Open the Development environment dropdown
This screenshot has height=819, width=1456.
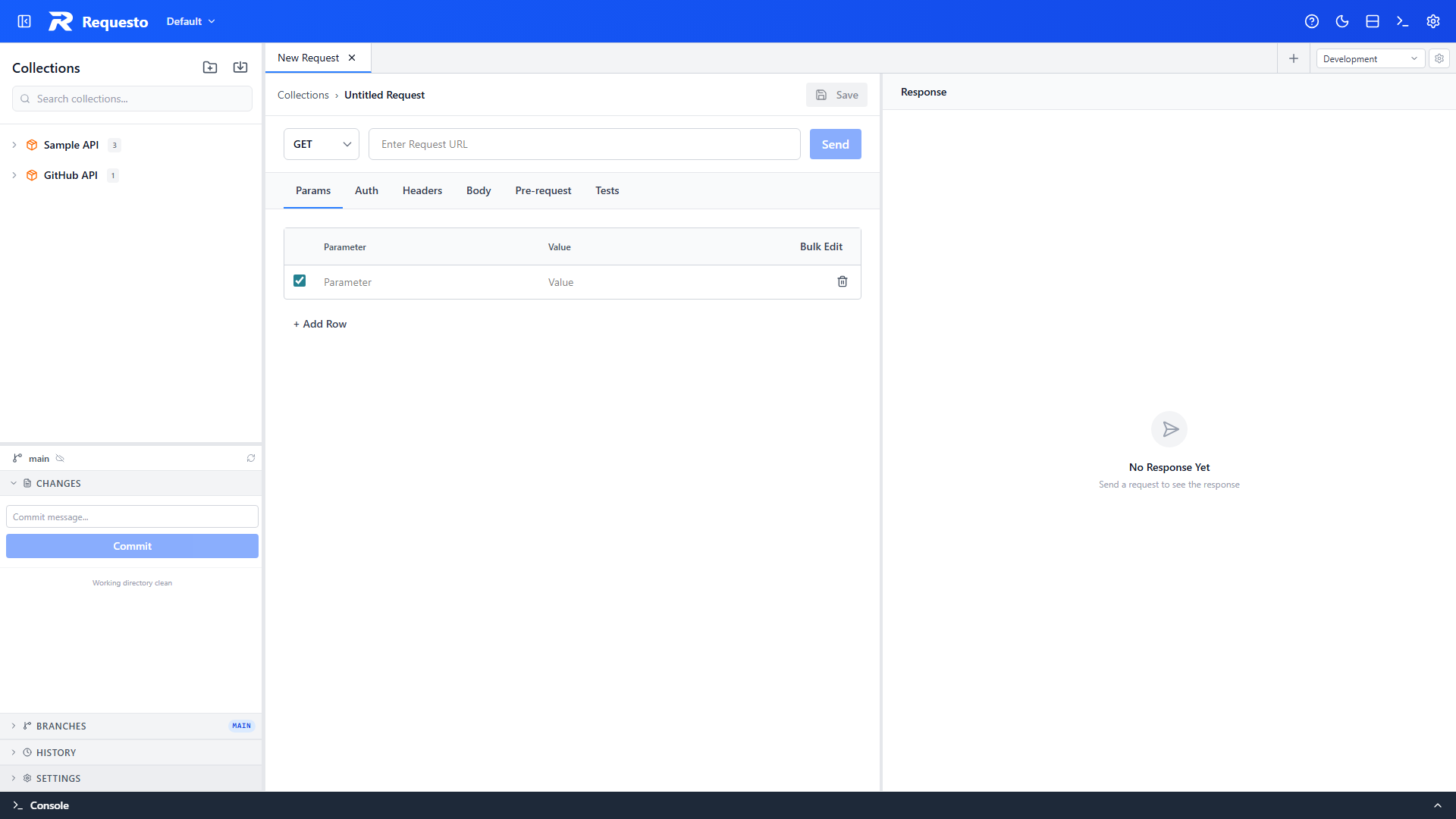pos(1371,58)
